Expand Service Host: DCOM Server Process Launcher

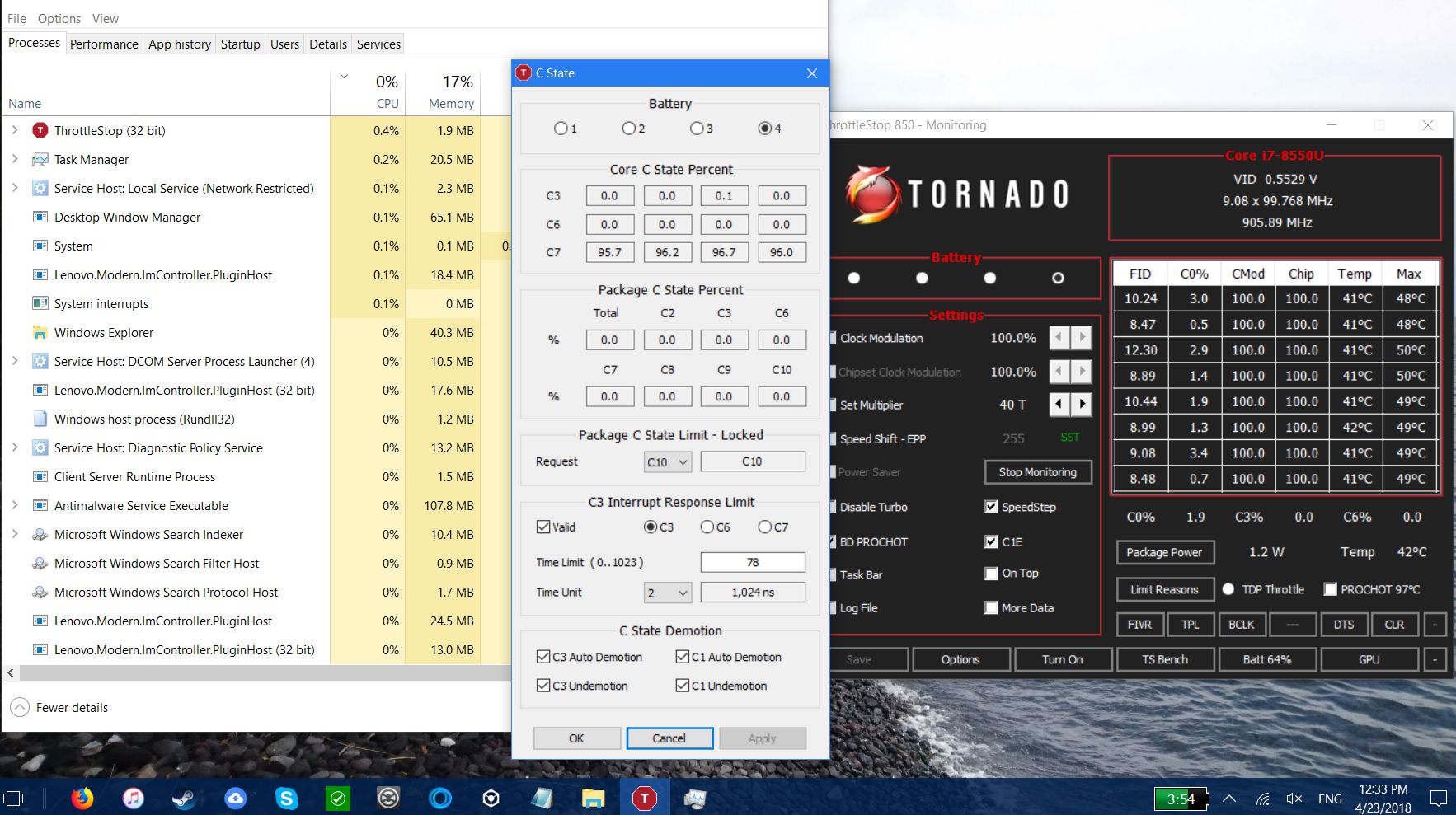coord(15,361)
